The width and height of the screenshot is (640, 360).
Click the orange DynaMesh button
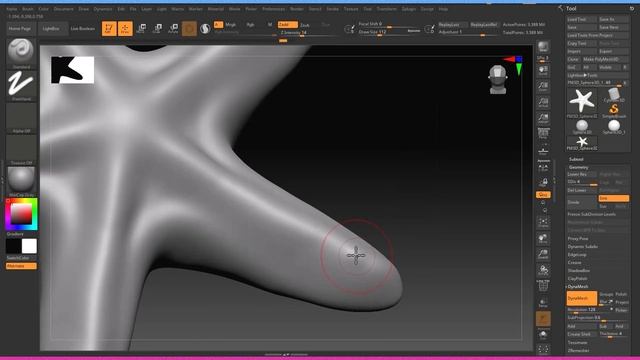582,298
